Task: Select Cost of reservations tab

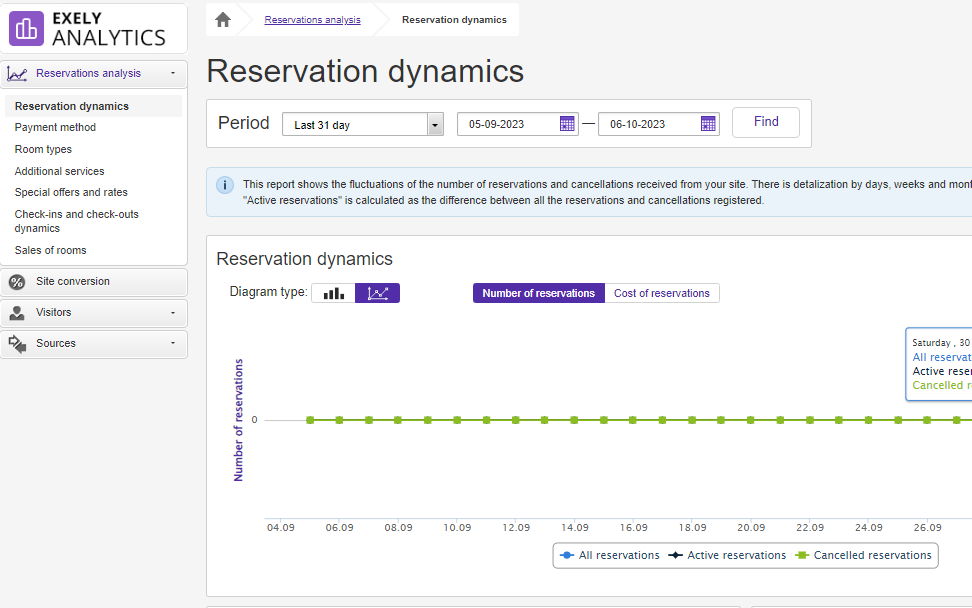Action: [661, 293]
